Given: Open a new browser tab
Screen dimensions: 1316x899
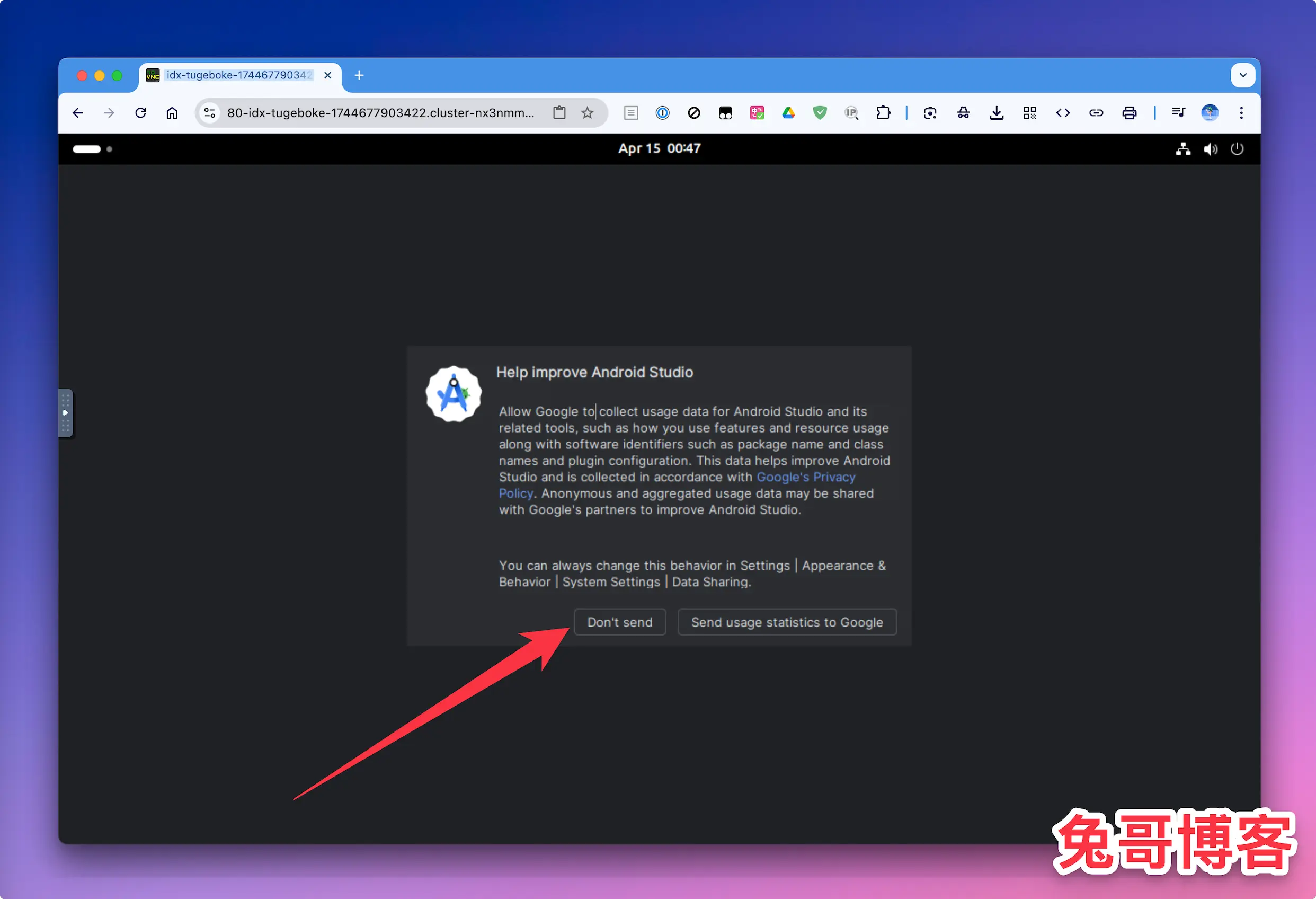Looking at the screenshot, I should (359, 75).
